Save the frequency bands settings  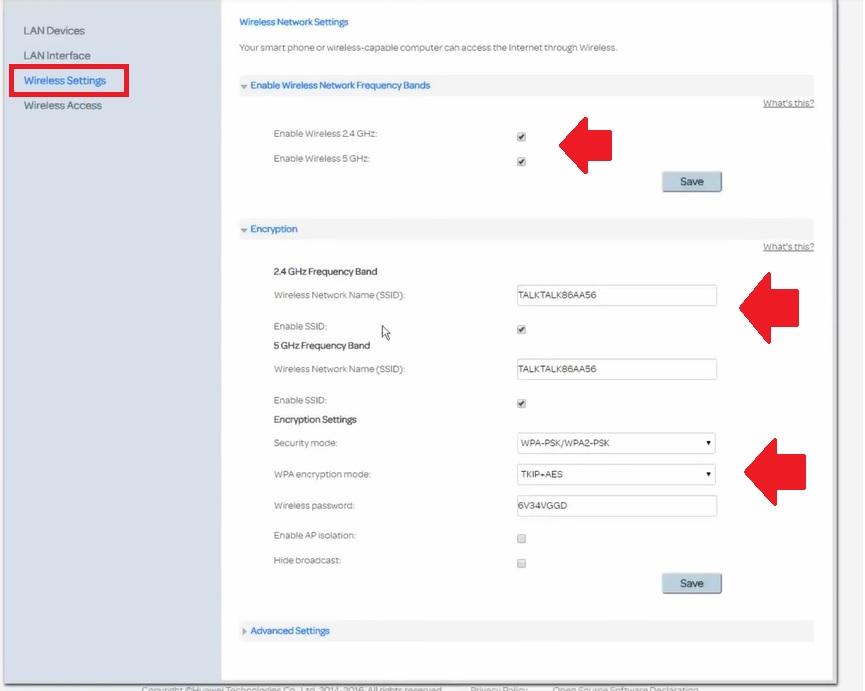(x=691, y=182)
